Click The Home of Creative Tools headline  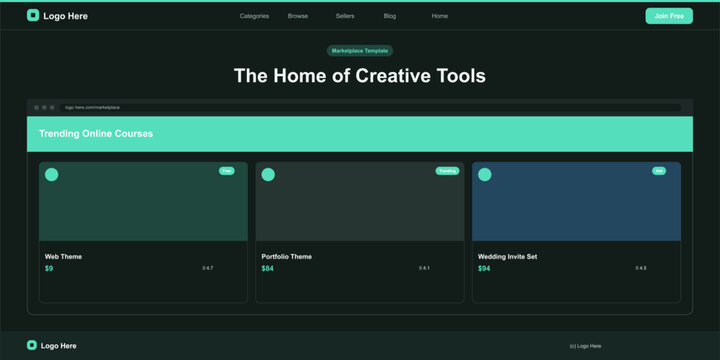coord(360,76)
